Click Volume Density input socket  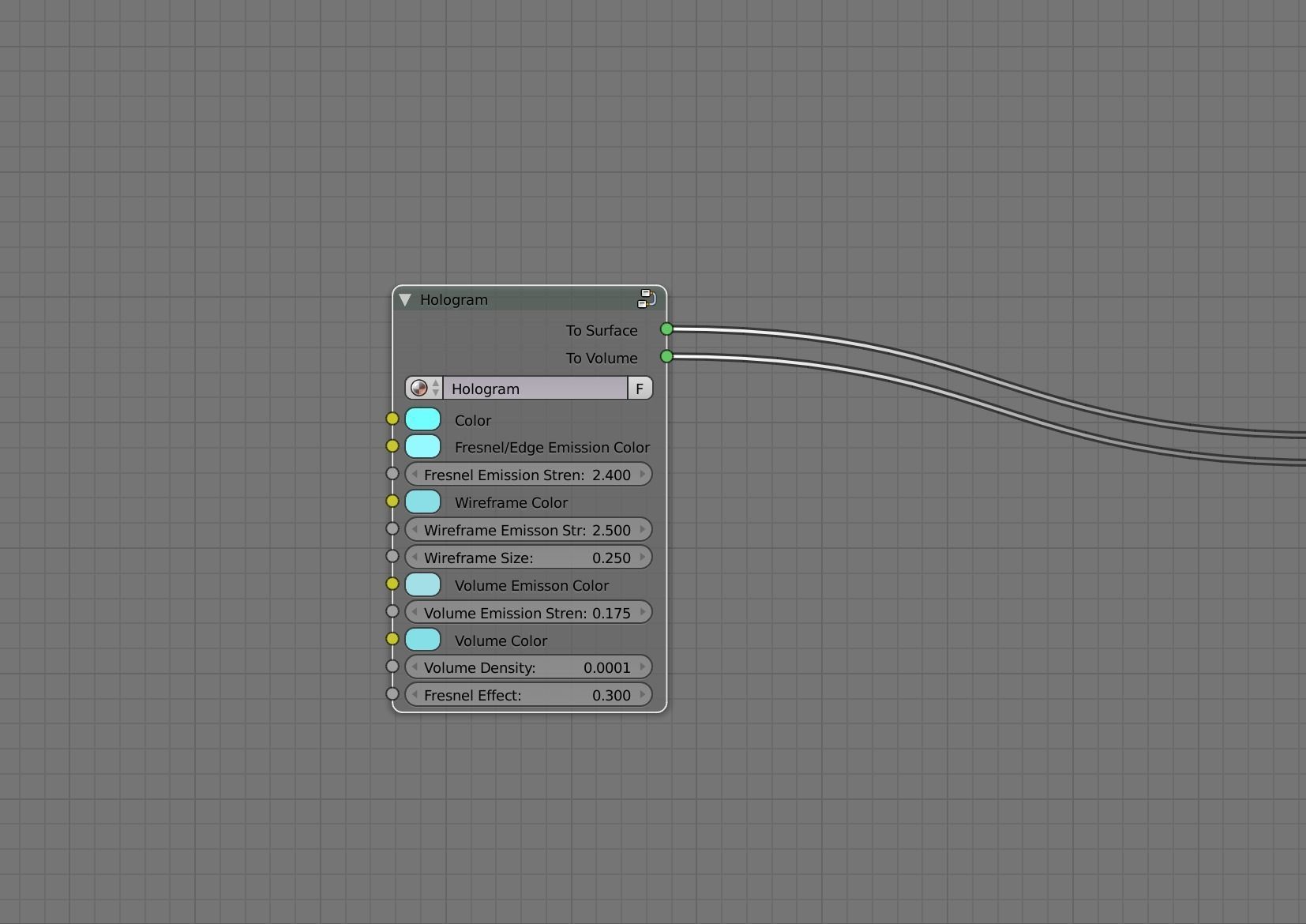click(392, 667)
